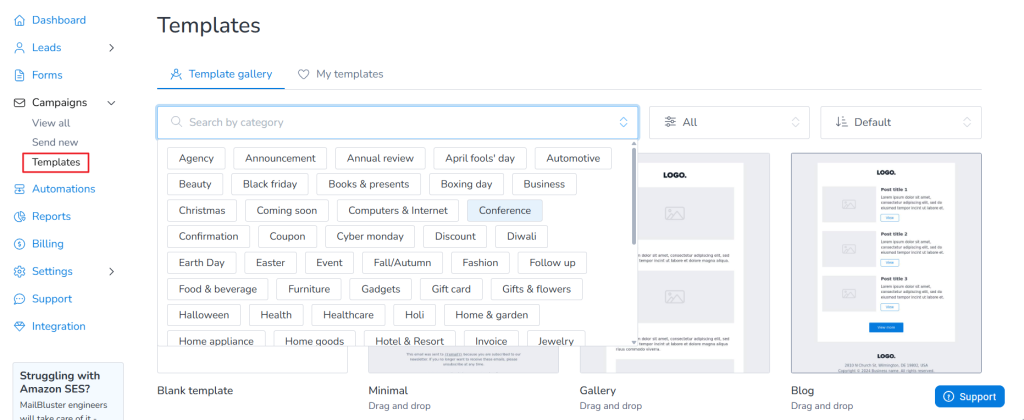The image size is (1024, 420).
Task: Select the Hotel & Resort category
Action: coord(409,339)
